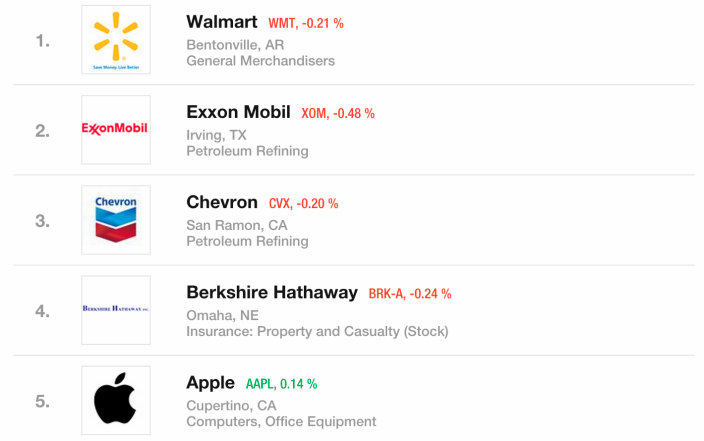Click the XOM stock ticker quote
The image size is (704, 441).
(x=338, y=113)
